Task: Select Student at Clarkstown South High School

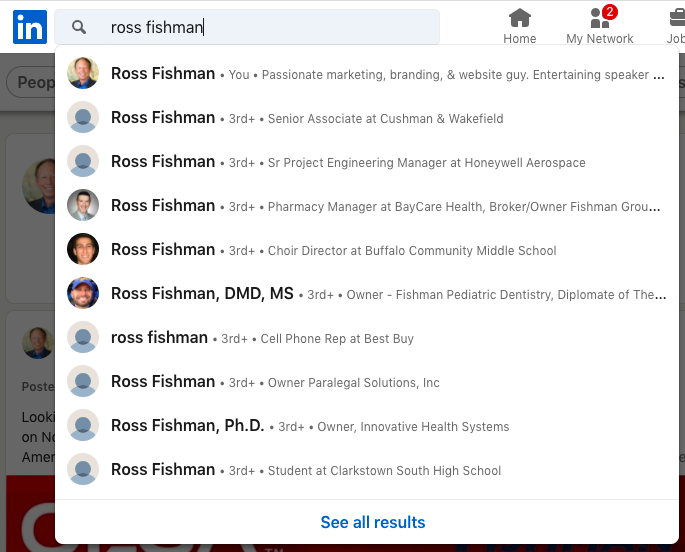Action: 367,470
